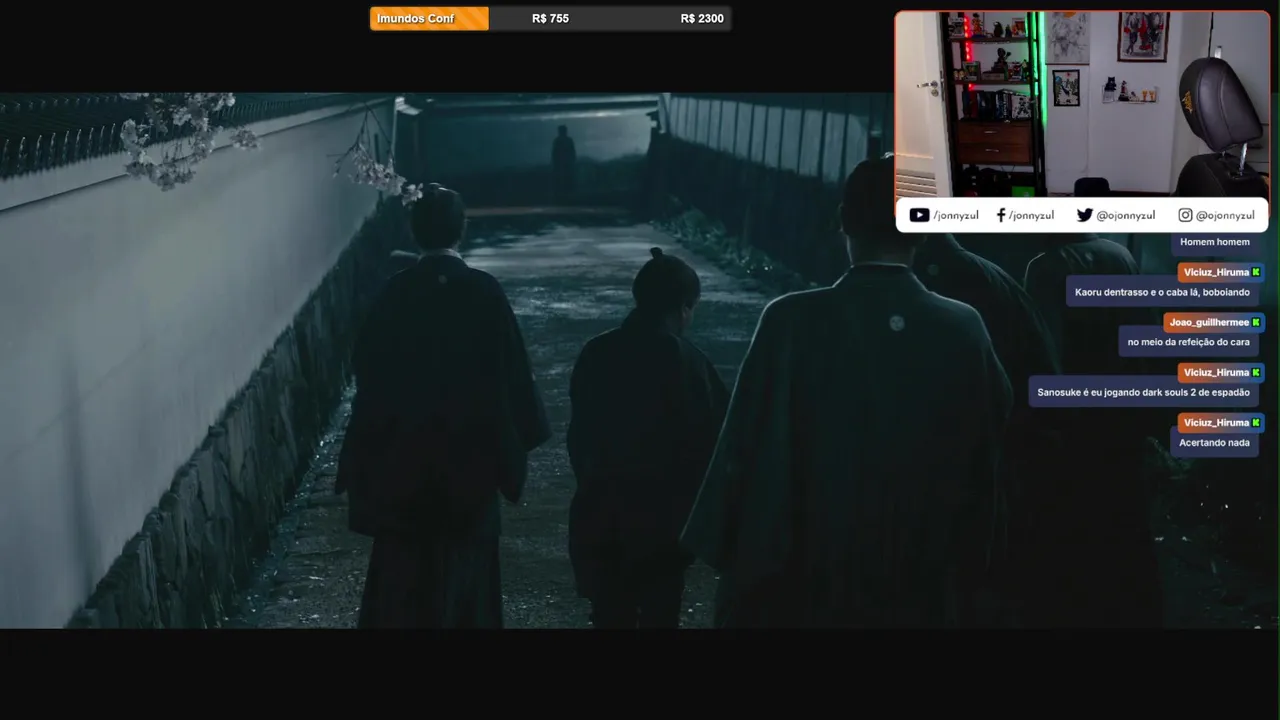Viewport: 1280px width, 720px height.
Task: Click the 'no meio da refeição do cara' message
Action: click(1188, 342)
